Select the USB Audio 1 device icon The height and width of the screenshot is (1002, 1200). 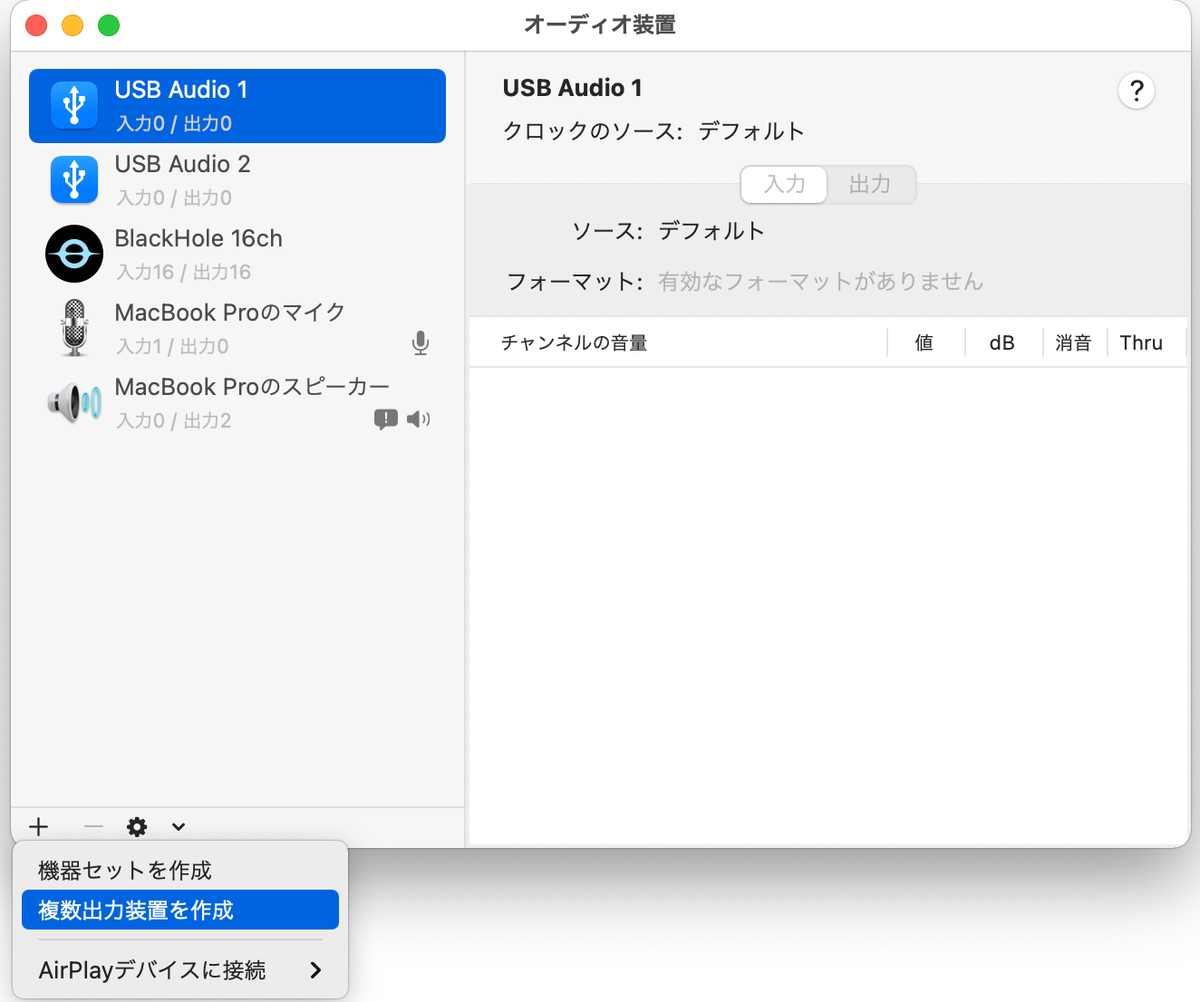[x=74, y=105]
